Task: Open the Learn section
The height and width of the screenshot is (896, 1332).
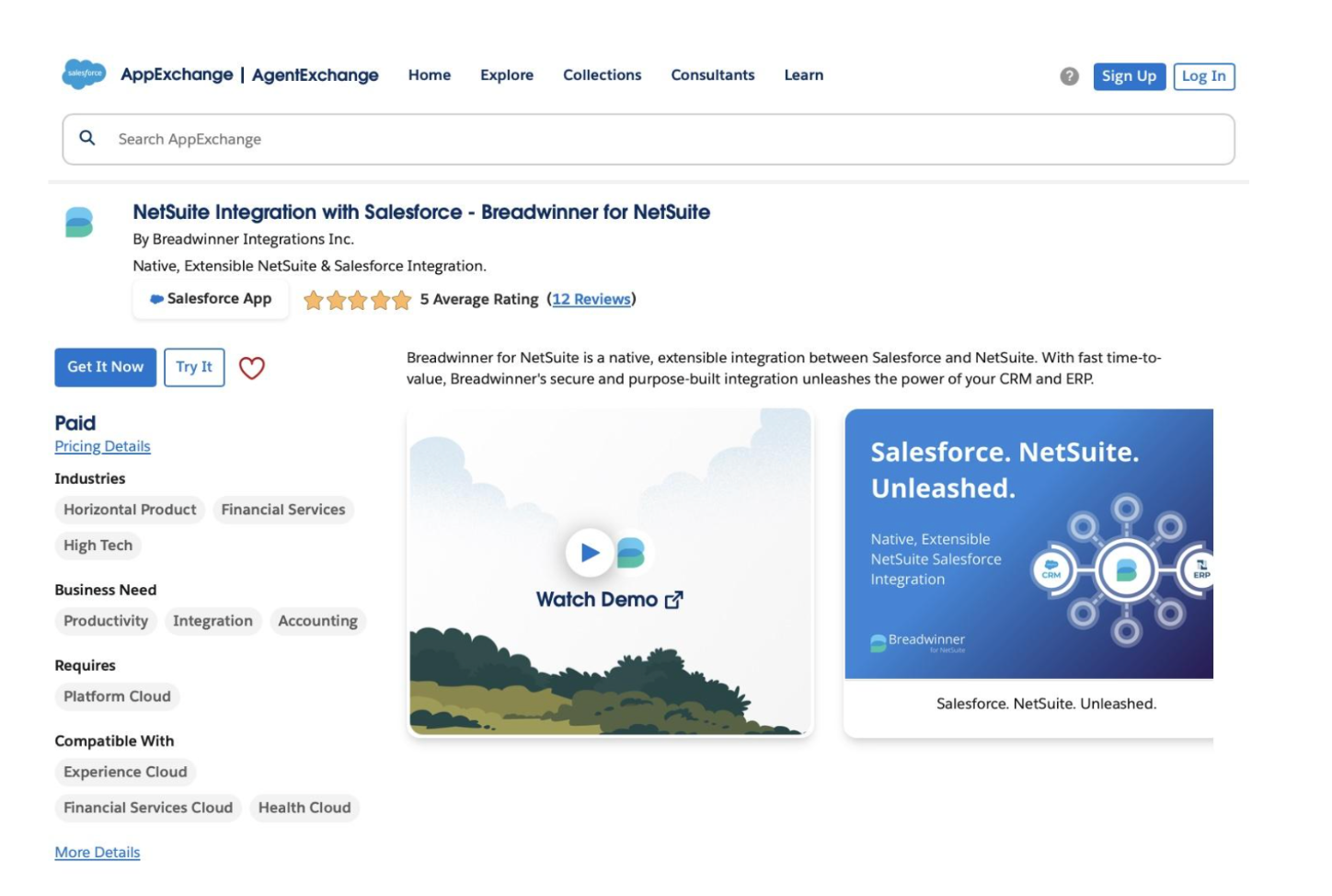Action: pos(802,75)
